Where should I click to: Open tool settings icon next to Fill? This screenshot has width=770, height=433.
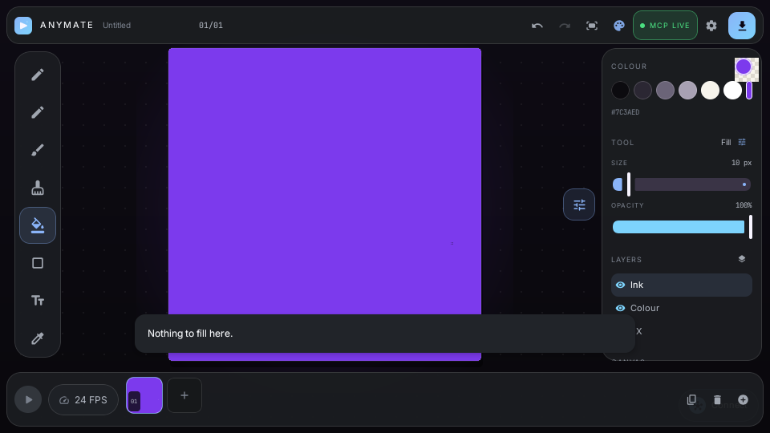742,142
